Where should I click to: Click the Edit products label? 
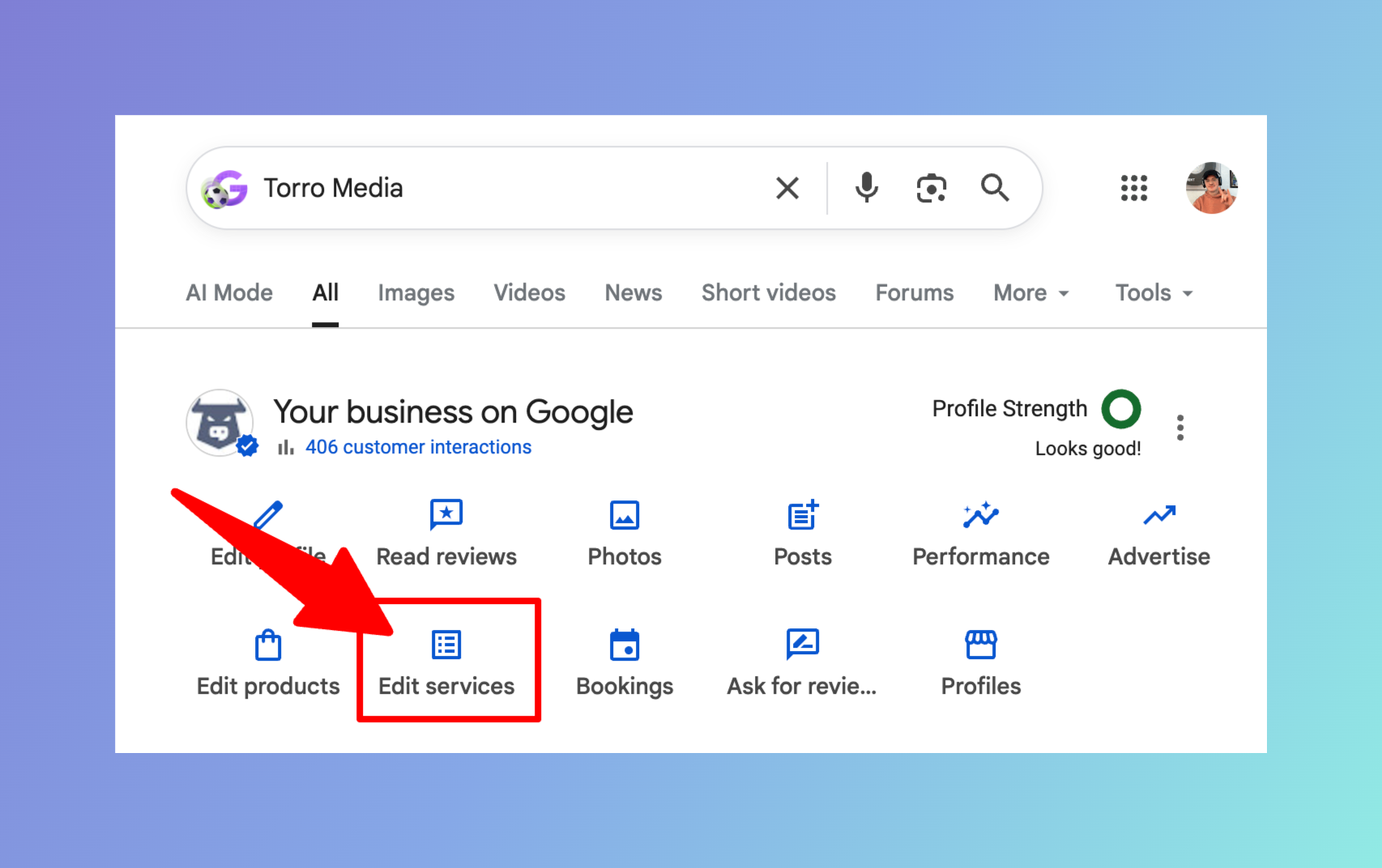268,686
